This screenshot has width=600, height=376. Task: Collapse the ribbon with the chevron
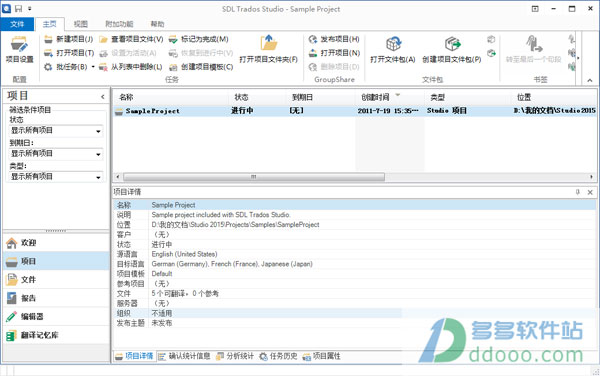click(590, 80)
